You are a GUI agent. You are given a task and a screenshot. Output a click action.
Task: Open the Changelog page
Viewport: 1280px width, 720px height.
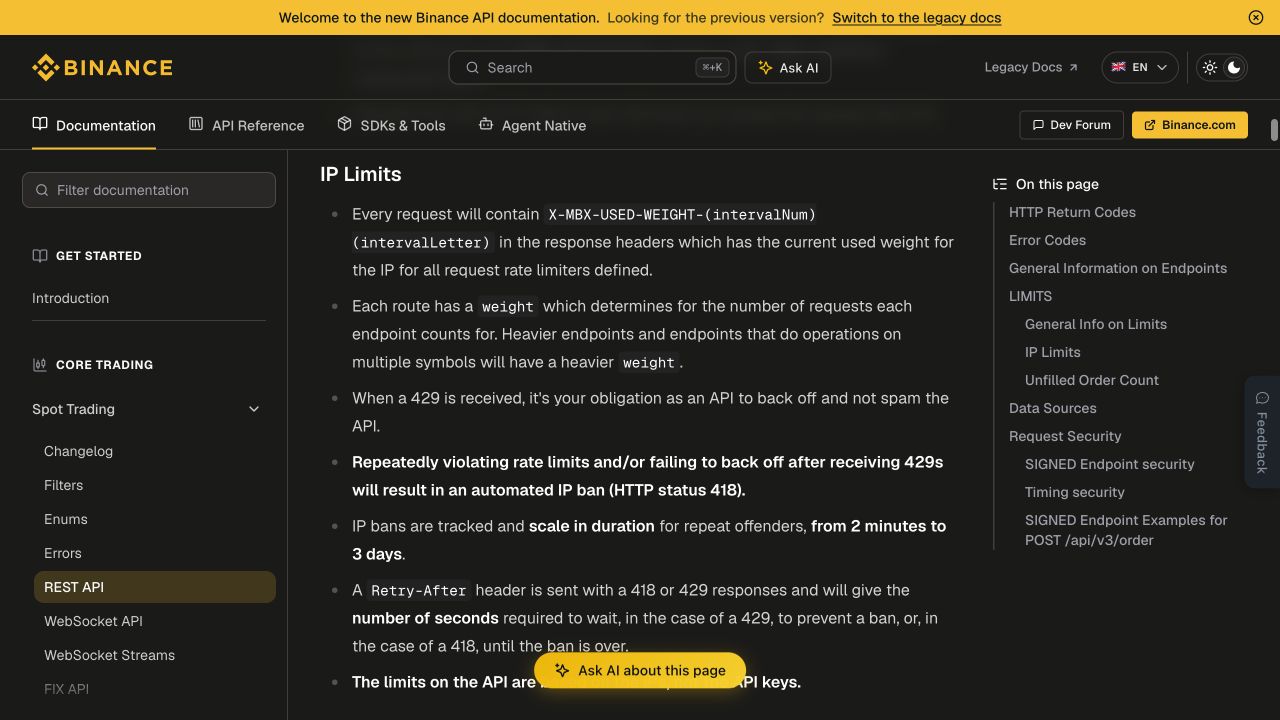78,451
